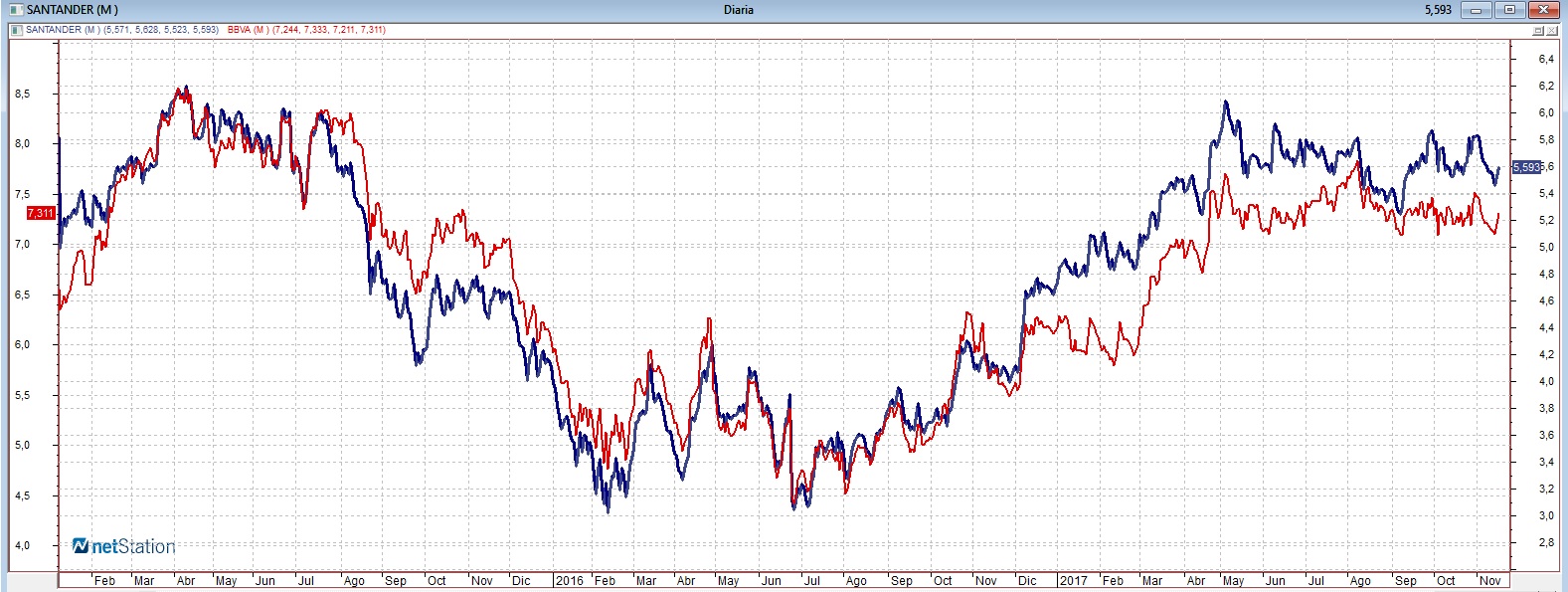Click the 4,5 price axis label
This screenshot has width=1568, height=592.
(x=22, y=495)
